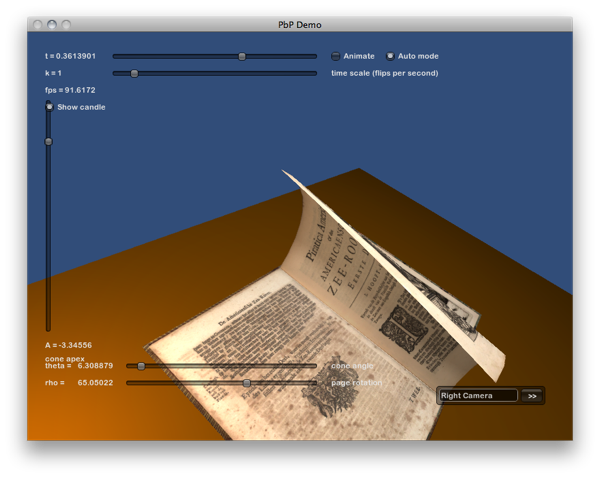Minimize the PbP Demo window
This screenshot has height=478, width=600.
(x=52, y=25)
